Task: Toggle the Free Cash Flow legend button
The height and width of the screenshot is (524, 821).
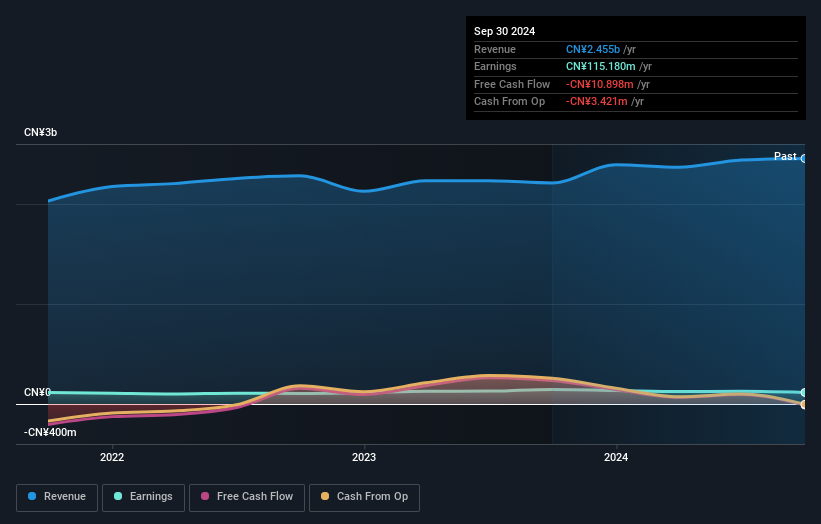Action: 247,497
